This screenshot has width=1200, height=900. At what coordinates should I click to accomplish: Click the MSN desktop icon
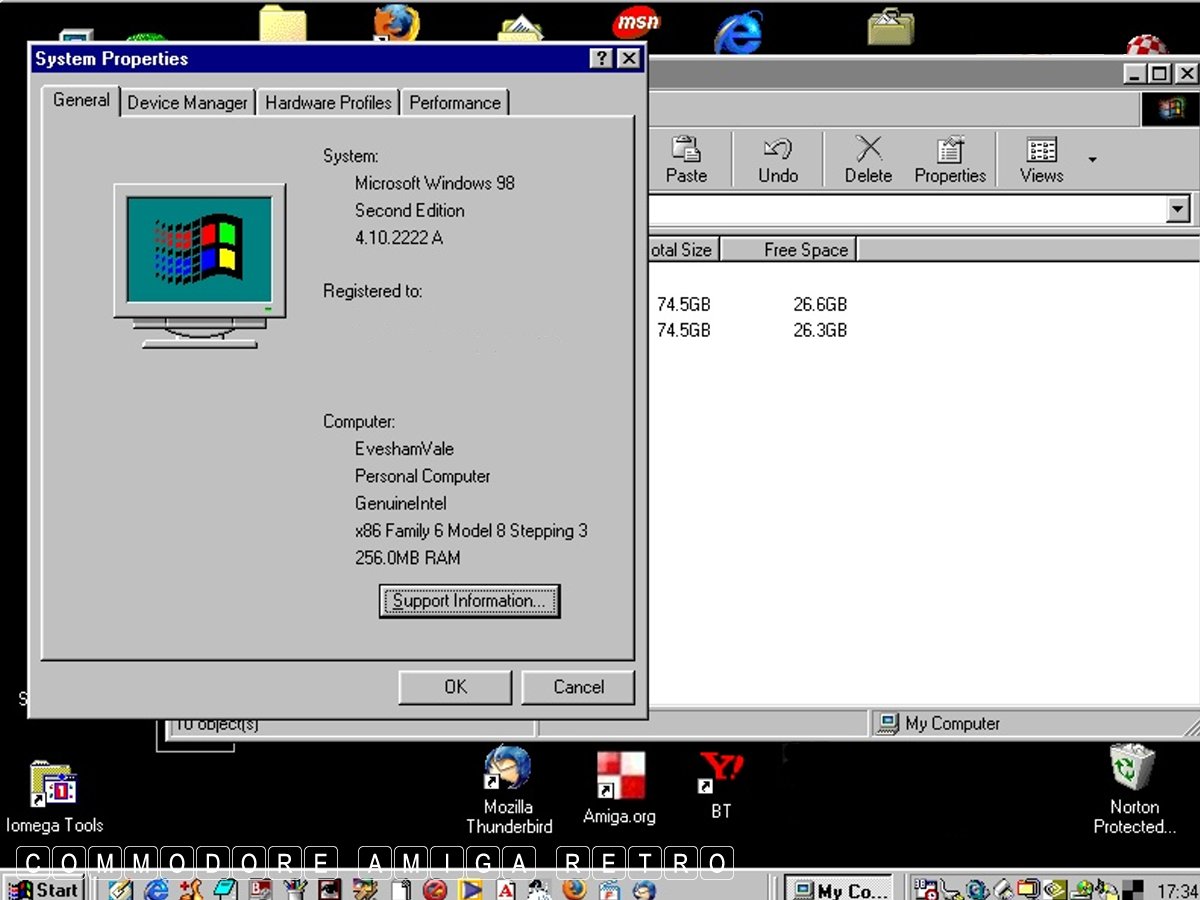tap(636, 22)
